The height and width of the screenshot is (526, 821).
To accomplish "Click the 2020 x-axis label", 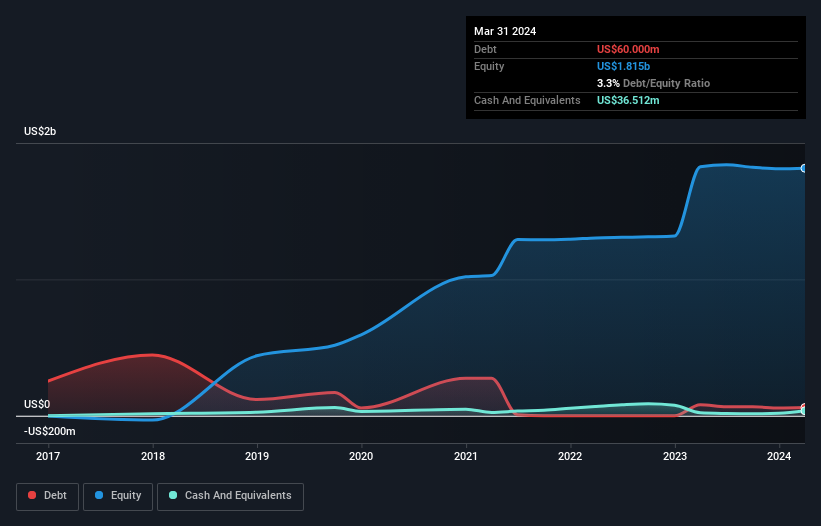I will (361, 456).
